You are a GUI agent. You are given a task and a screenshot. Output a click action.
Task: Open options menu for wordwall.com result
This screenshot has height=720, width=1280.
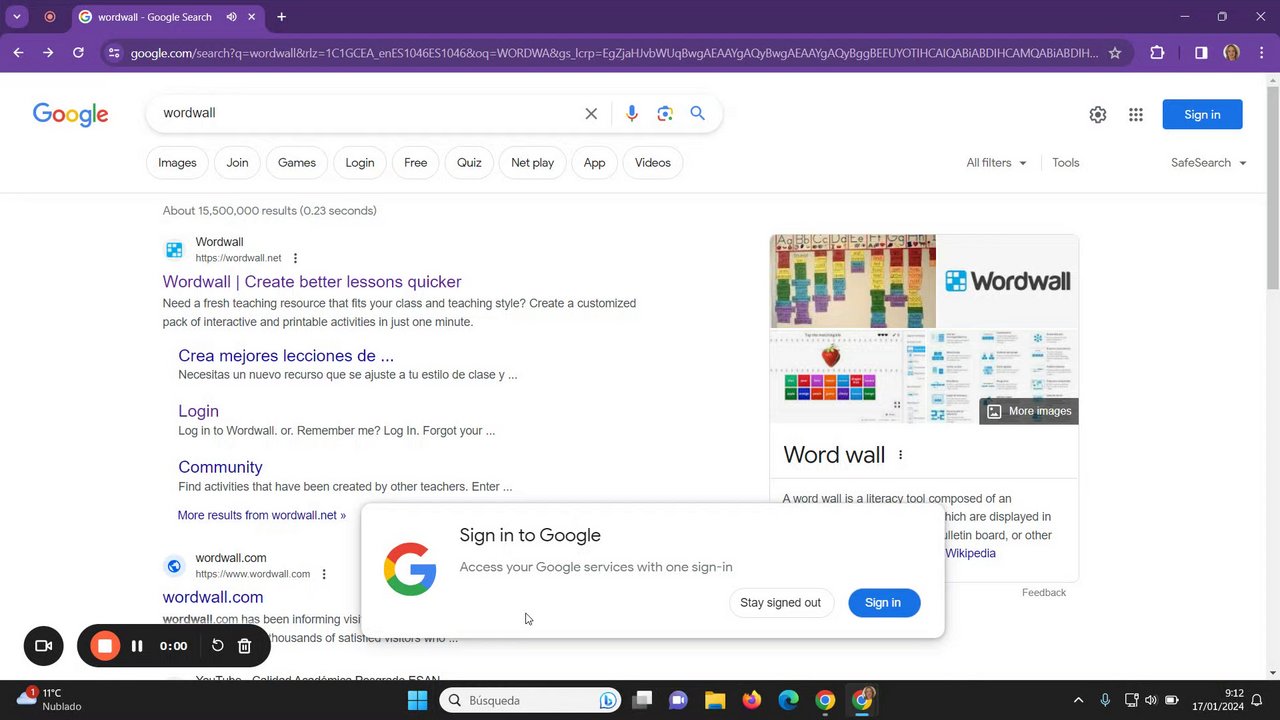[x=324, y=574]
